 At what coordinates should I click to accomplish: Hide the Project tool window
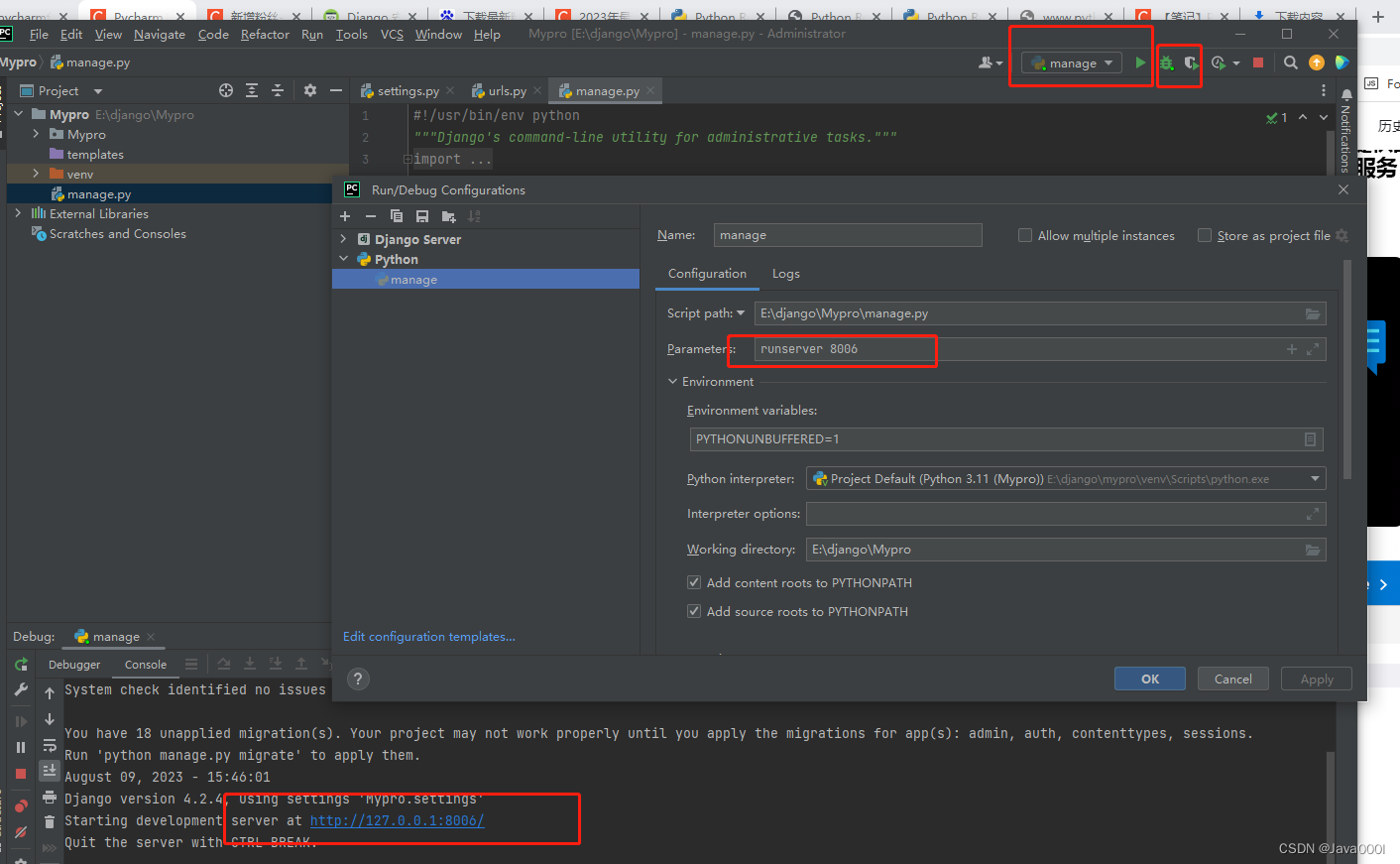tap(336, 90)
